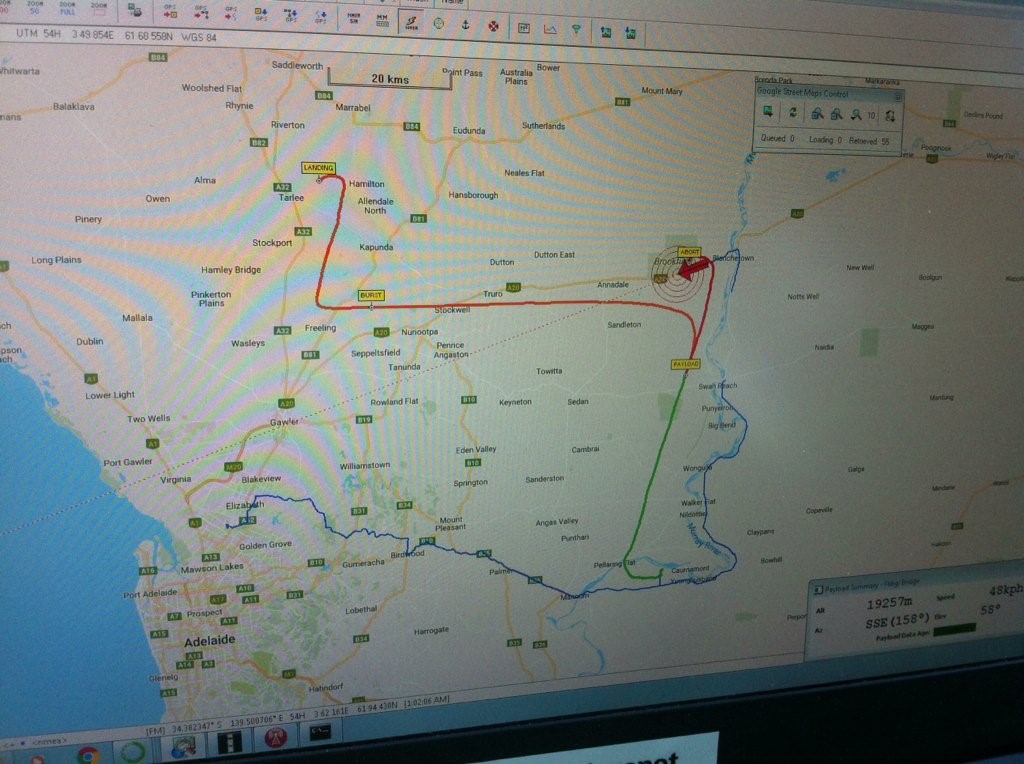Open Google Chrome from the taskbar
Viewport: 1024px width, 764px height.
pos(89,756)
